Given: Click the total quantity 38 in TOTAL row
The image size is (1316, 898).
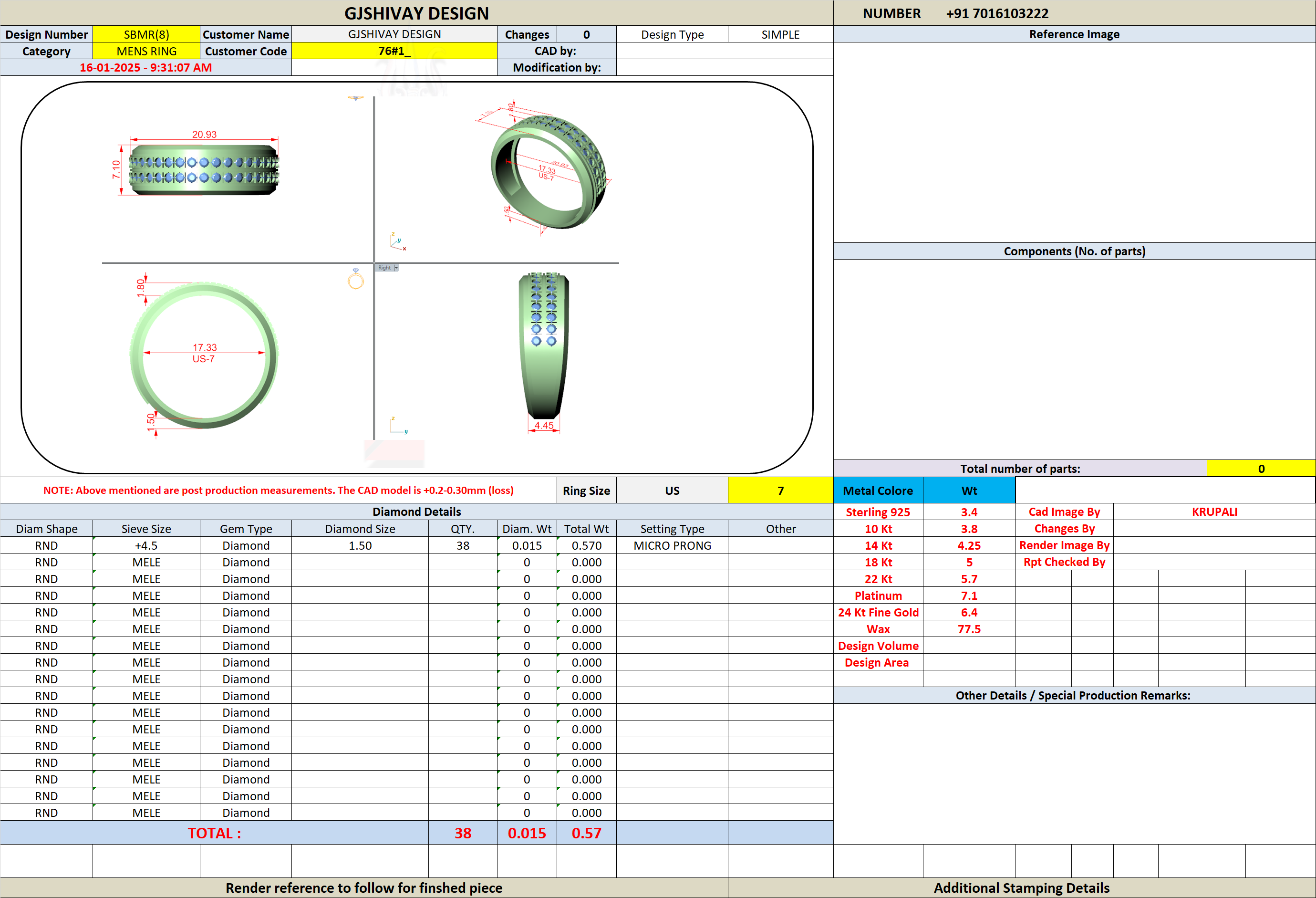Looking at the screenshot, I should [463, 833].
